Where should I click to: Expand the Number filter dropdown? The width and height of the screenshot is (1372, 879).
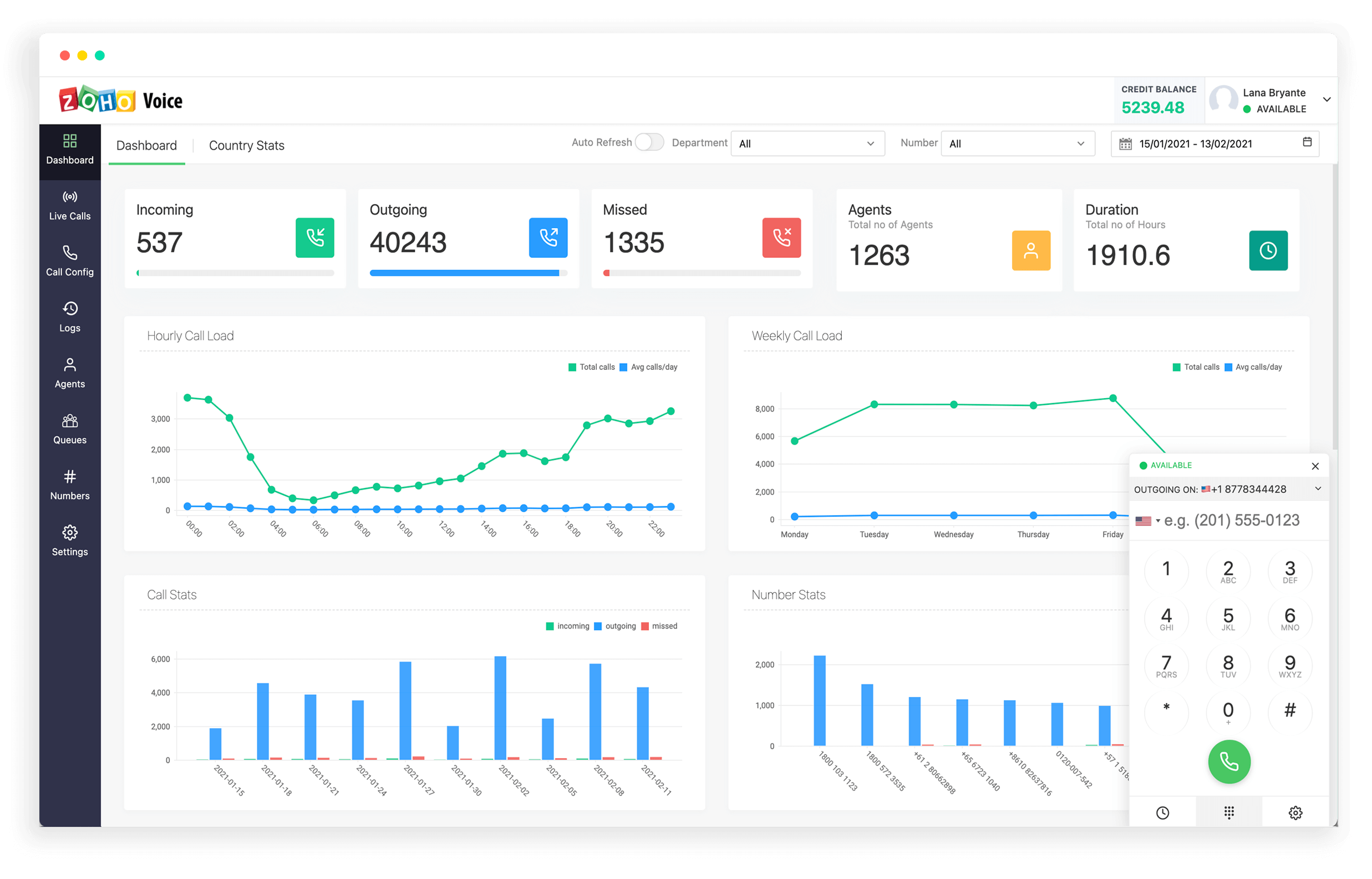click(1018, 143)
